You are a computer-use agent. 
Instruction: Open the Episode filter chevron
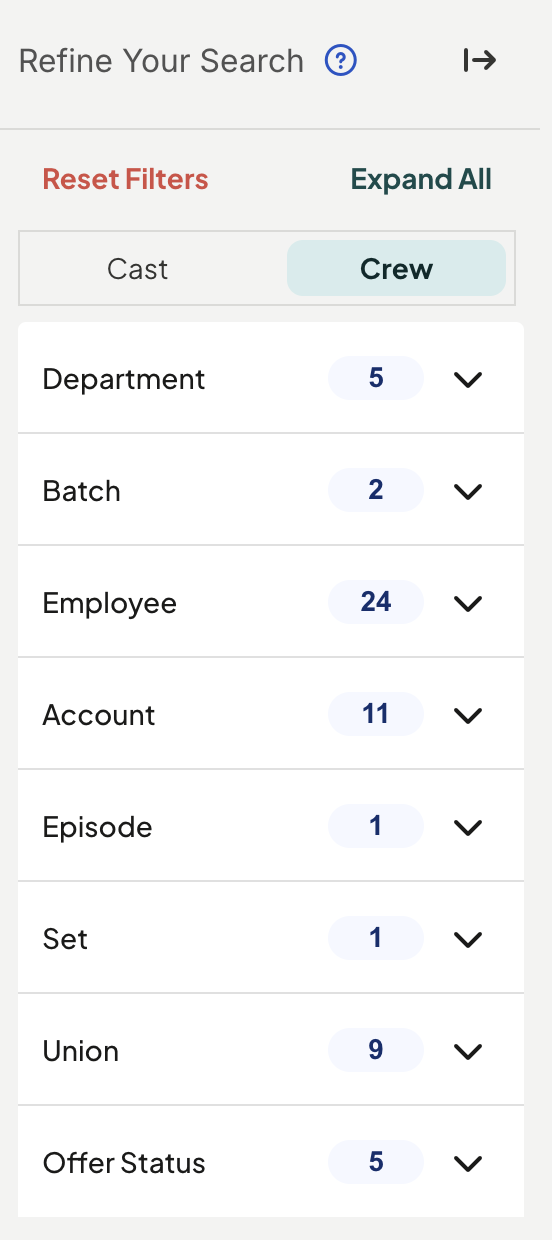point(468,828)
